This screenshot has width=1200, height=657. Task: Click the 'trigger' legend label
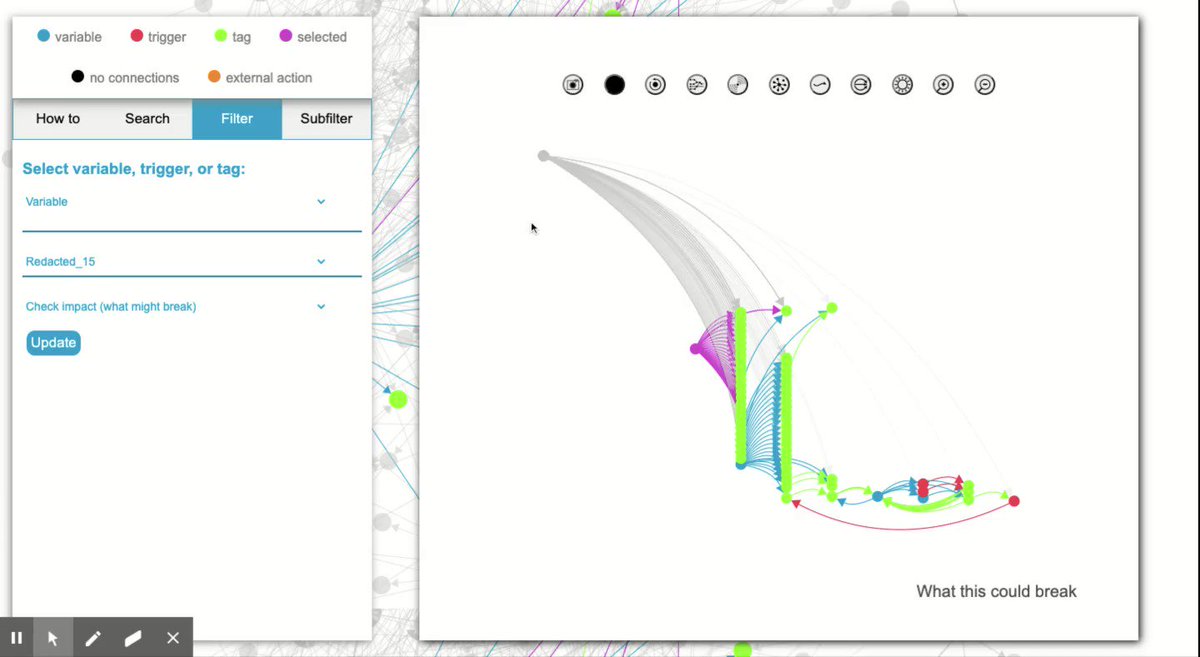point(168,37)
